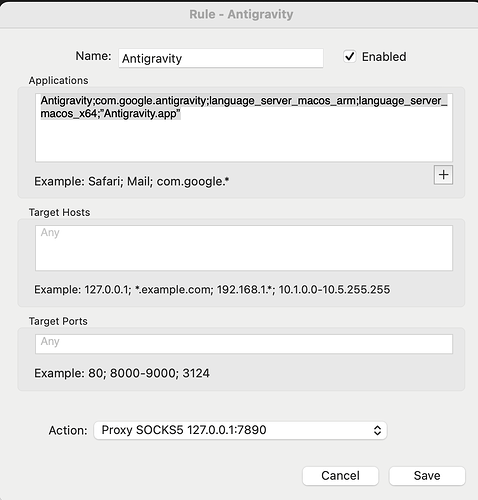
Task: Click the 'Action:' label
Action: click(x=68, y=430)
